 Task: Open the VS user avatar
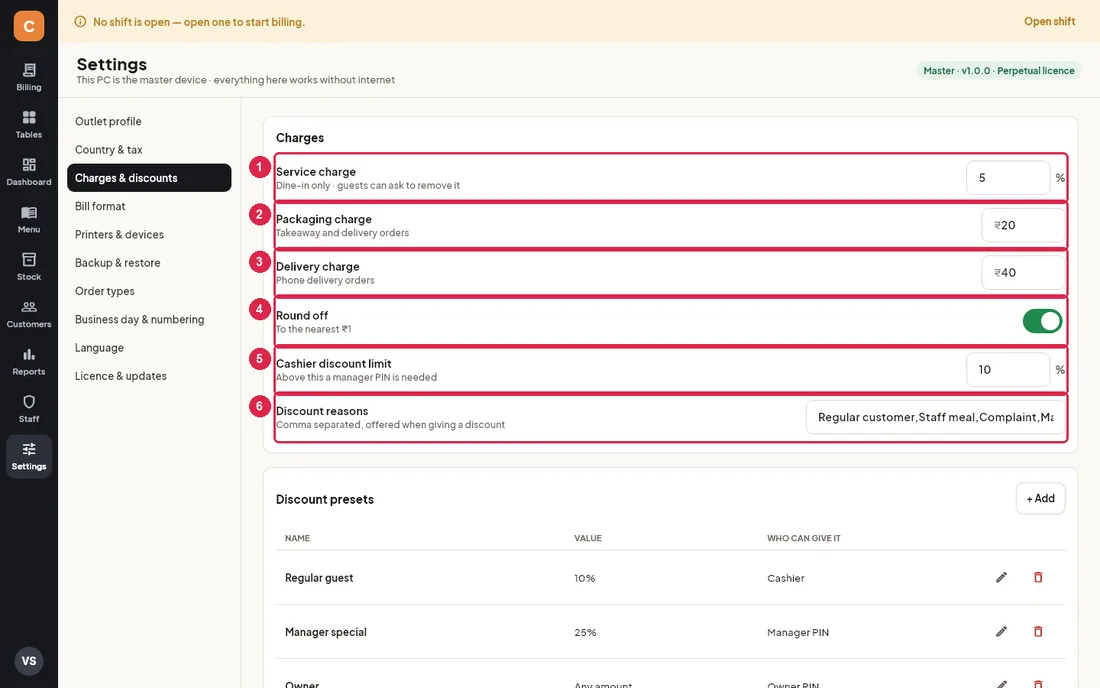[x=29, y=661]
